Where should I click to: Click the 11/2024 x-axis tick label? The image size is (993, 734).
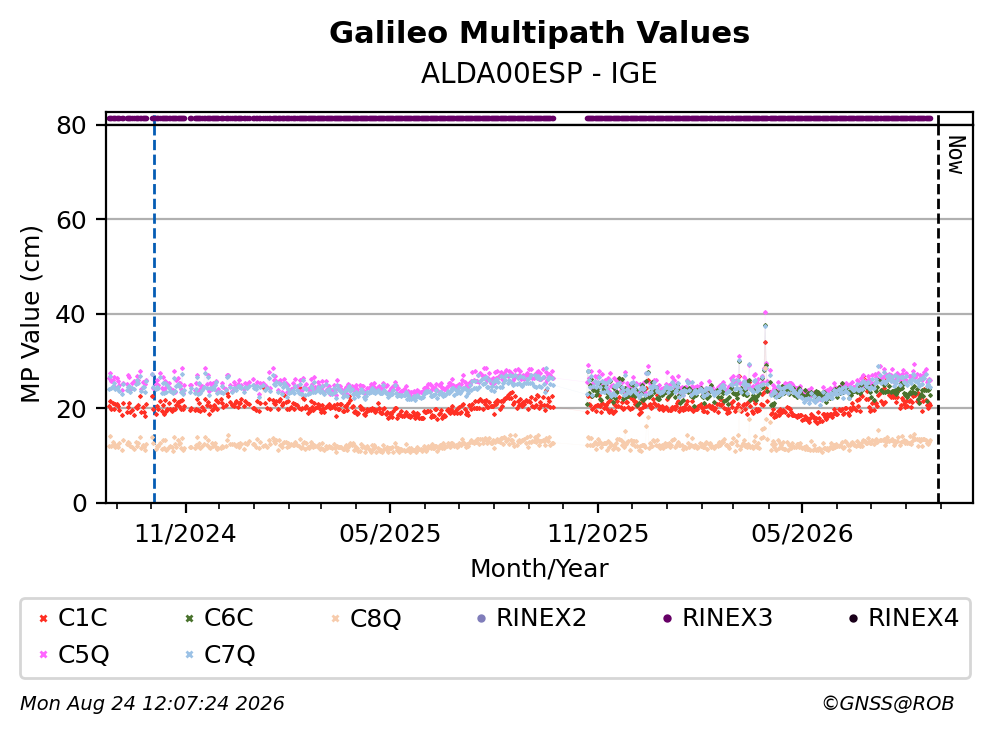(185, 534)
